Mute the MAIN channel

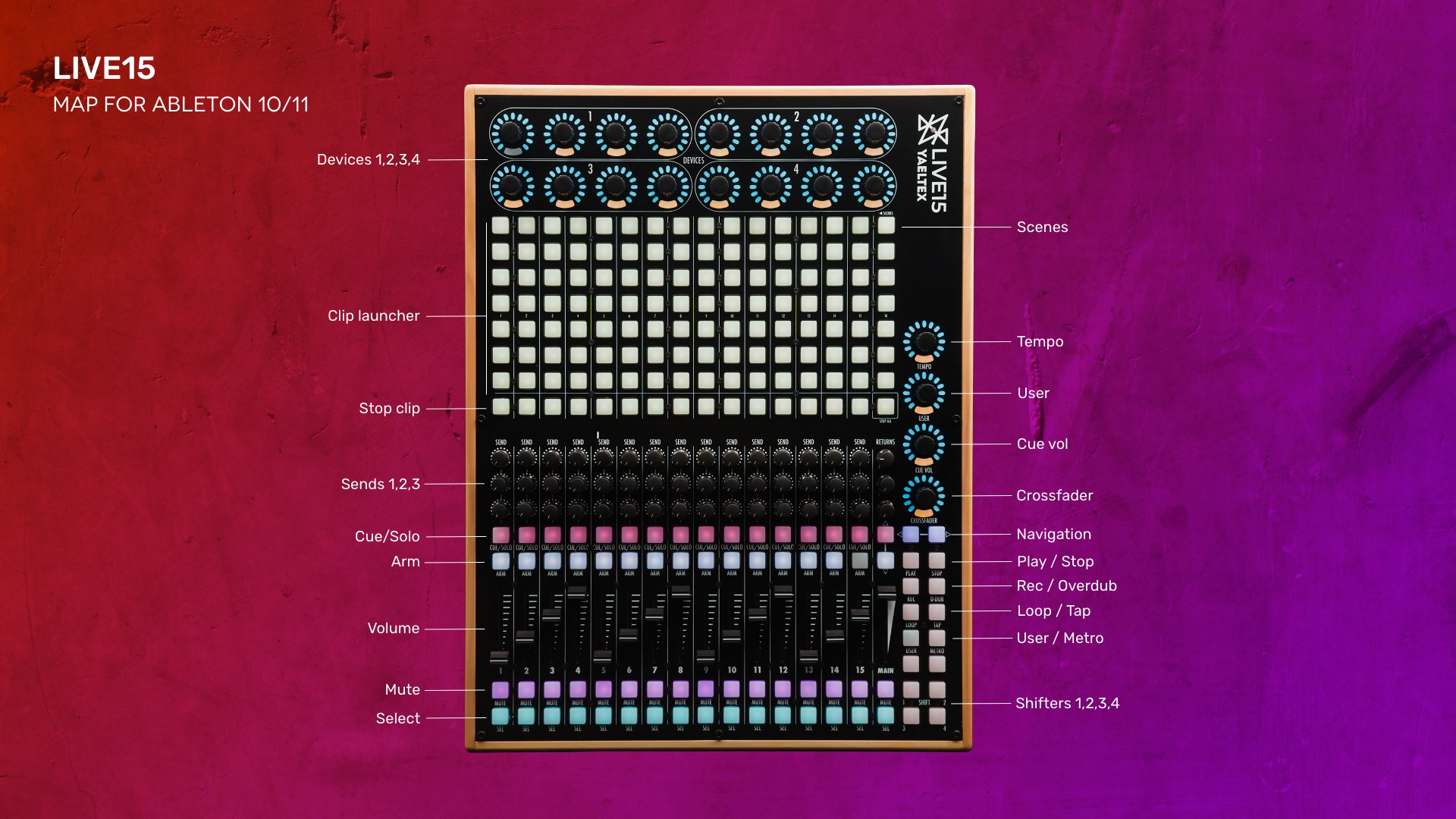point(886,689)
